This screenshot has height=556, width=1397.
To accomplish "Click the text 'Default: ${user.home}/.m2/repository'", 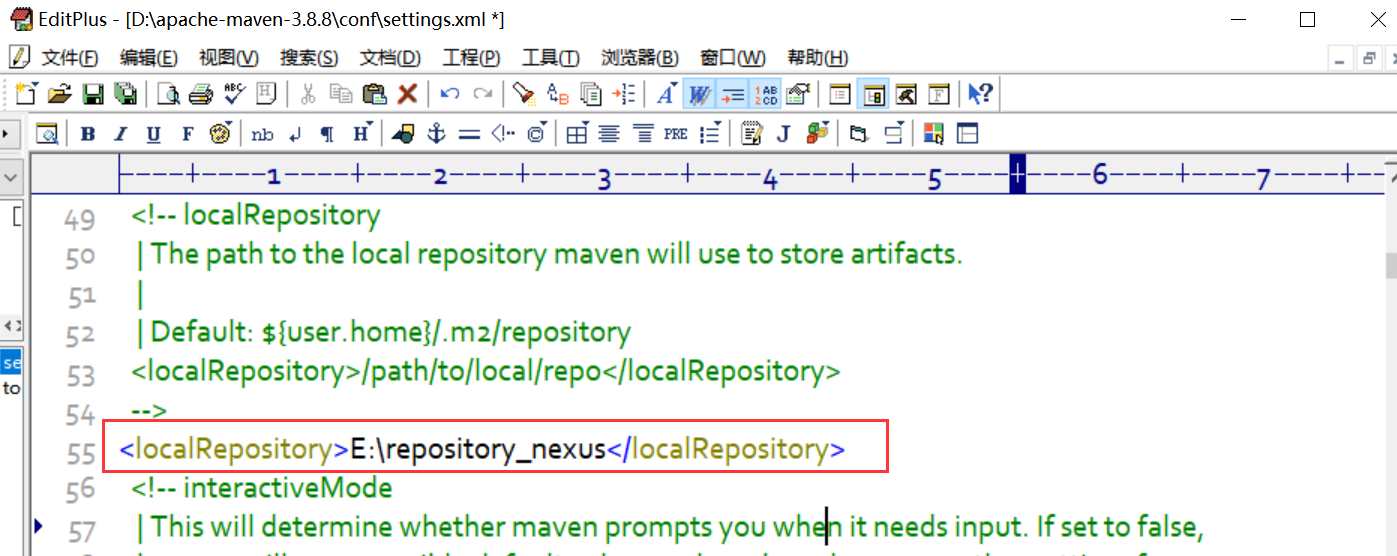I will [x=391, y=333].
